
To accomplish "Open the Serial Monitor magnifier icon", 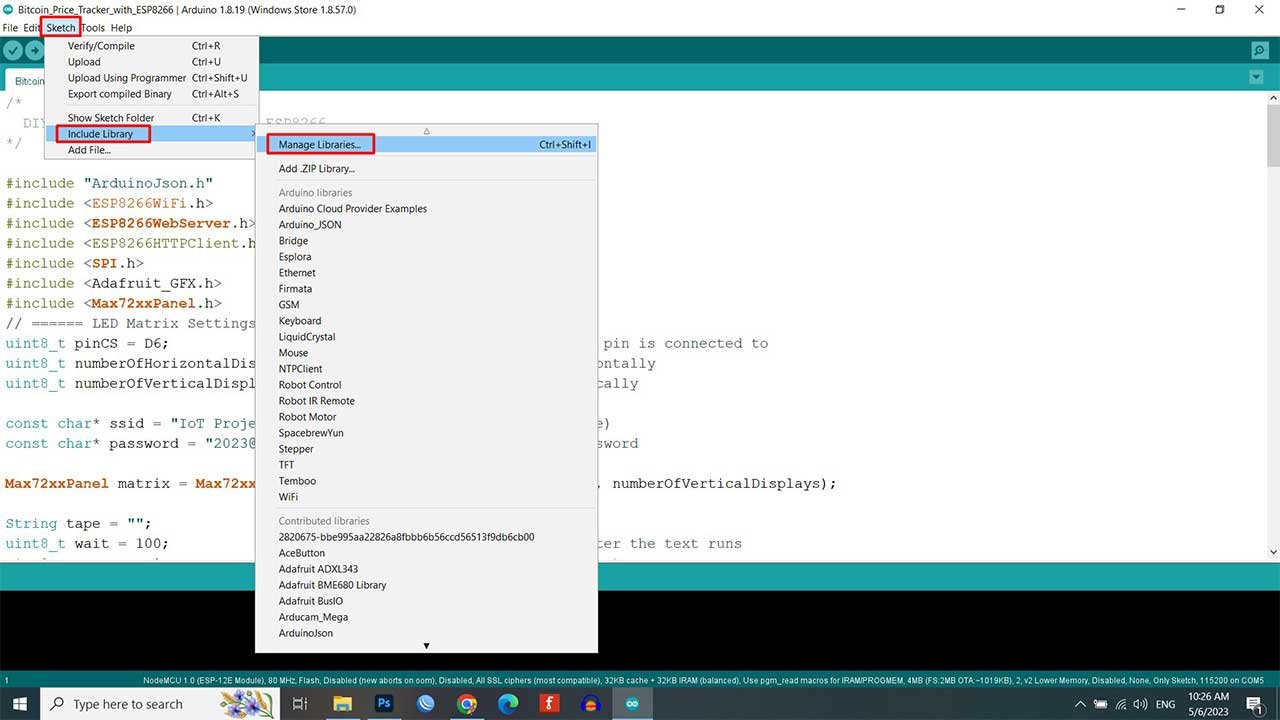I will click(1259, 50).
